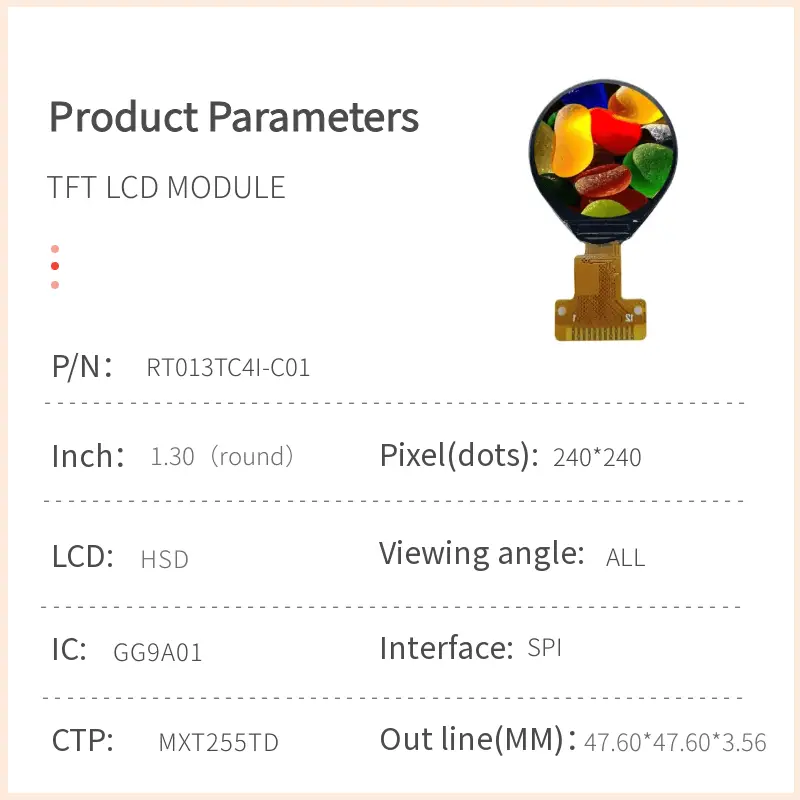The image size is (800, 800).
Task: Click the top pink dot indicator
Action: point(55,249)
